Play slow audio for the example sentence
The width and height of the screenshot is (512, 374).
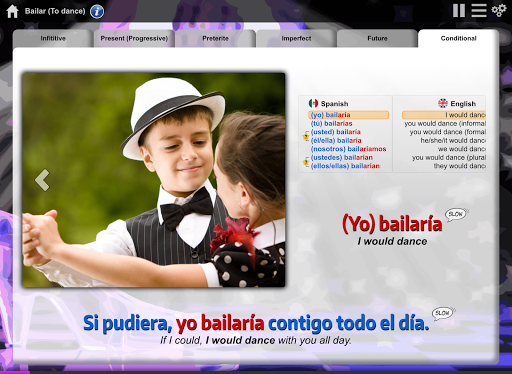(443, 313)
